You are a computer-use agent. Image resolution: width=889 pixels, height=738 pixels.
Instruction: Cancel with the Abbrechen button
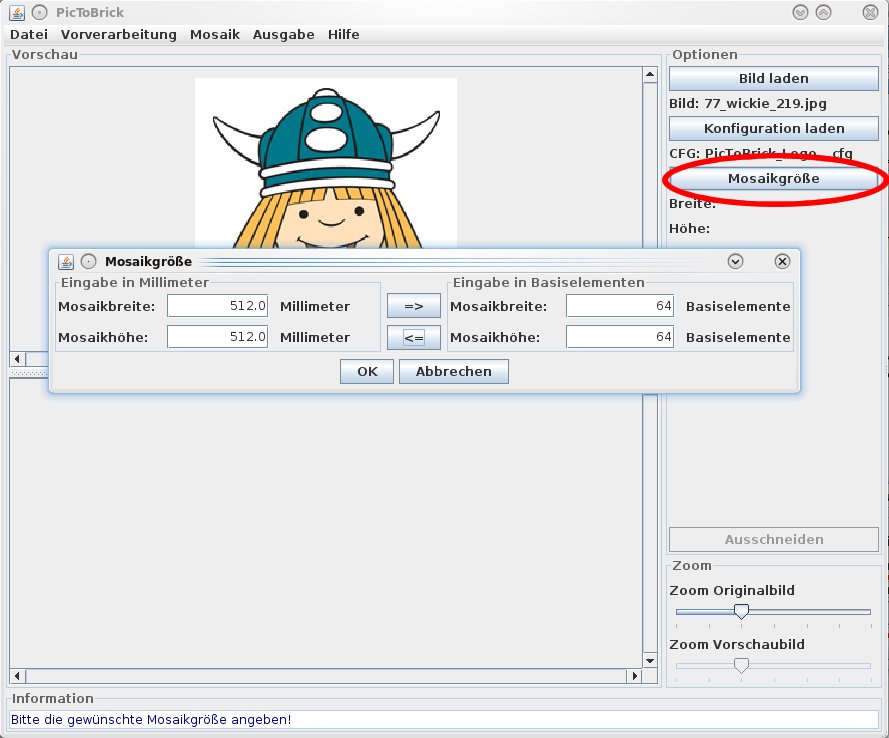click(x=454, y=371)
